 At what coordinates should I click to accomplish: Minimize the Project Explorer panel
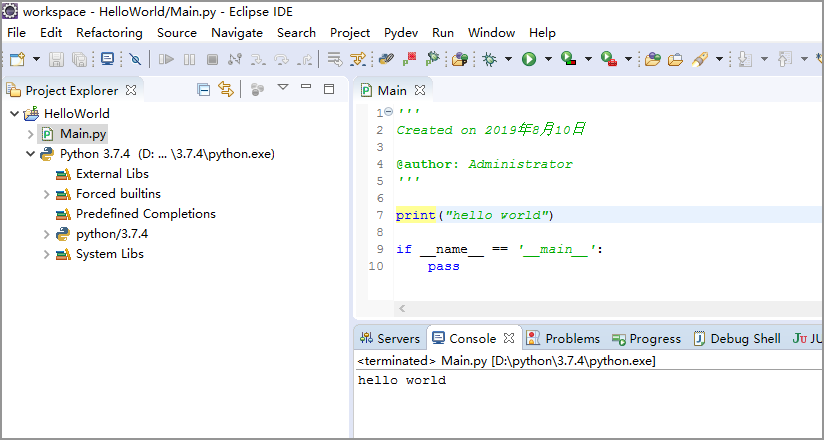click(x=306, y=86)
